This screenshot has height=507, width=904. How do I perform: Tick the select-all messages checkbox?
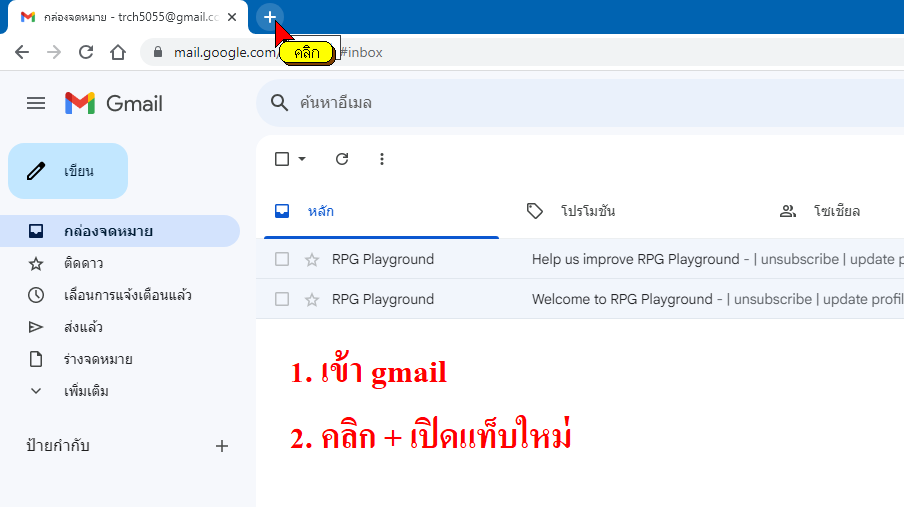point(282,159)
